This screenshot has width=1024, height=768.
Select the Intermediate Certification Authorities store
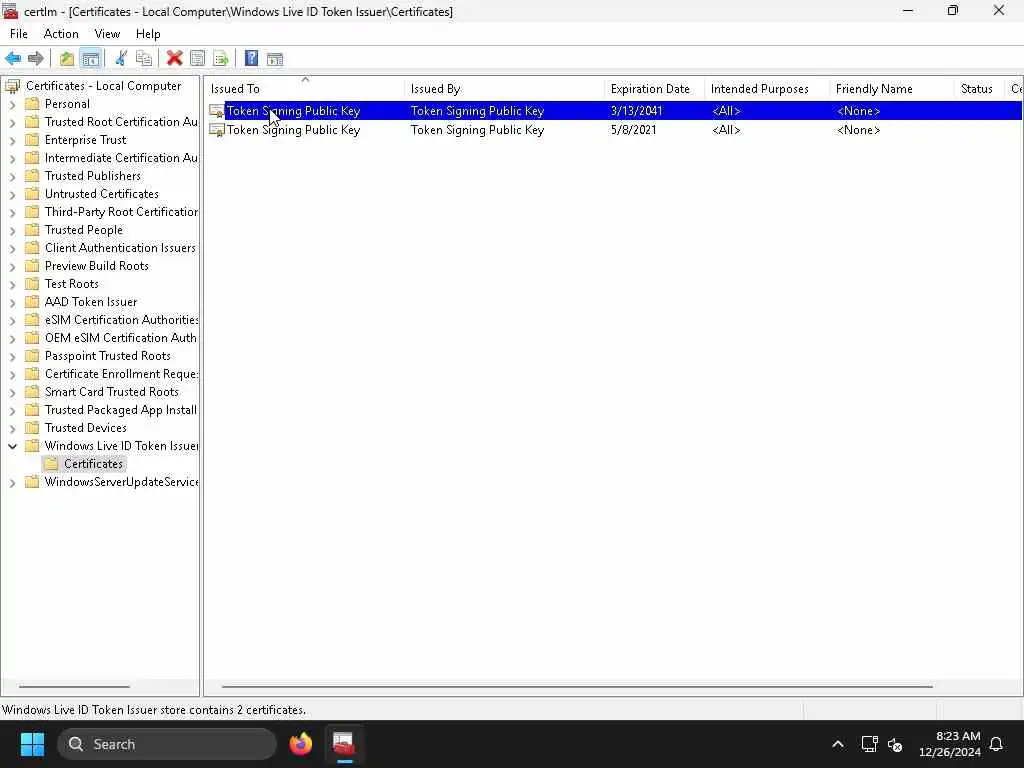[121, 158]
